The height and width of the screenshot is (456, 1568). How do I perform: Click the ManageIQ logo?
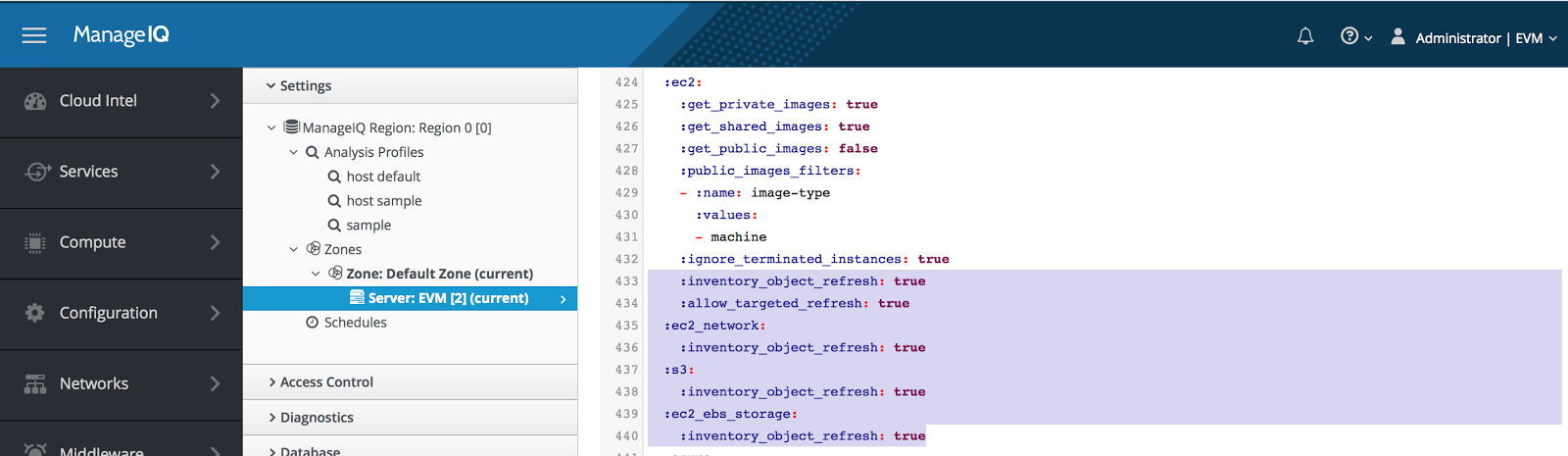tap(122, 35)
